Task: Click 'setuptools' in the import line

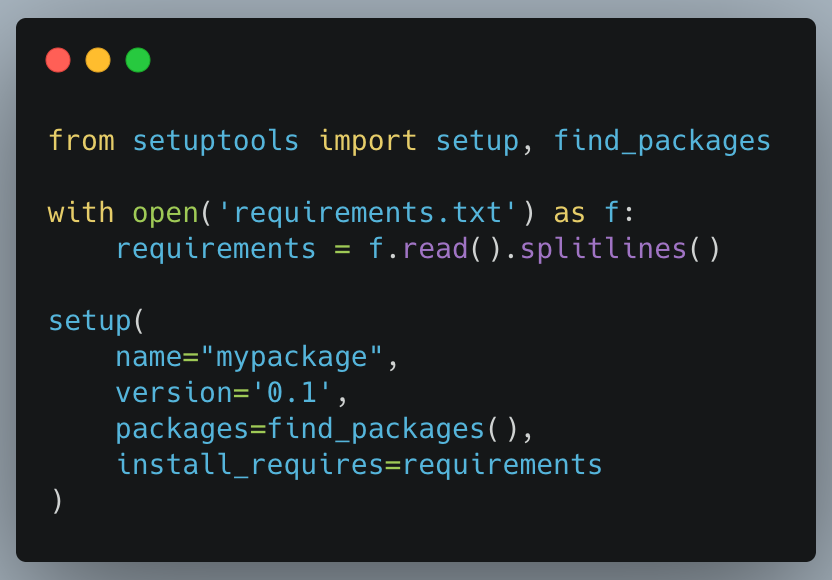Action: pos(215,142)
